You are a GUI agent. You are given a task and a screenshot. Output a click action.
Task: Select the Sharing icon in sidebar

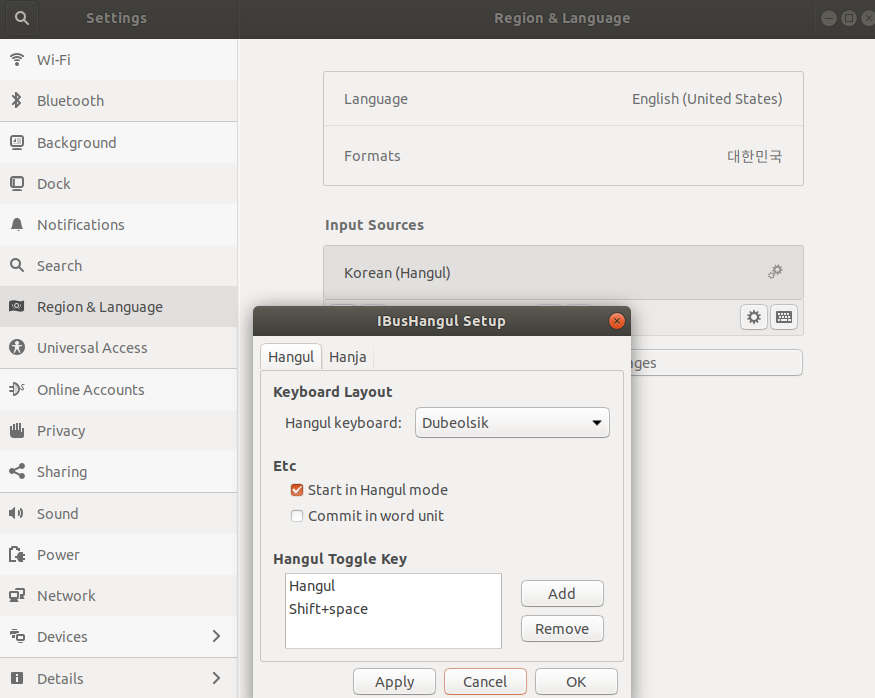tap(17, 471)
